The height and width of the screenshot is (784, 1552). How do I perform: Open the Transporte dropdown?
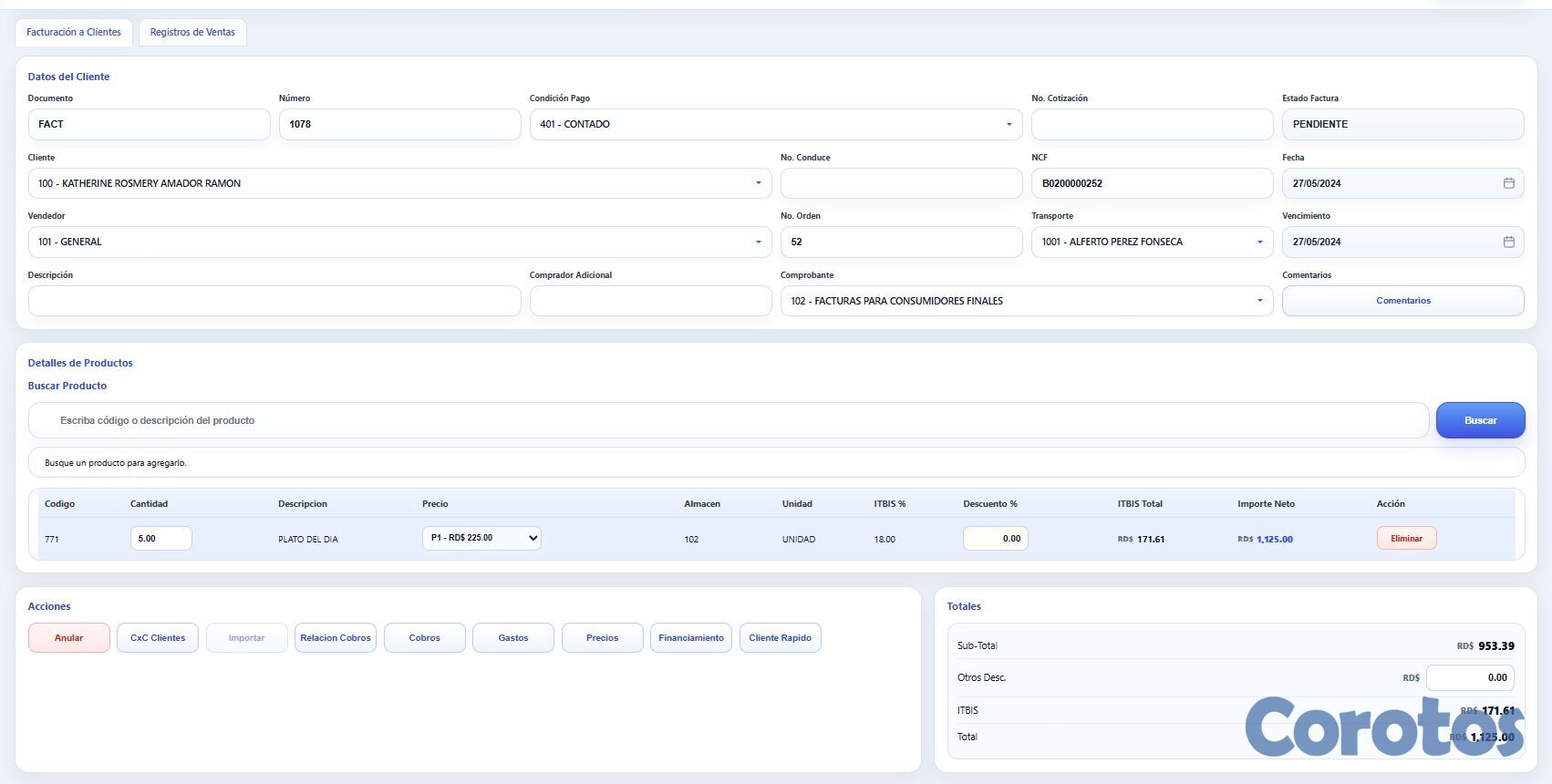point(1259,242)
